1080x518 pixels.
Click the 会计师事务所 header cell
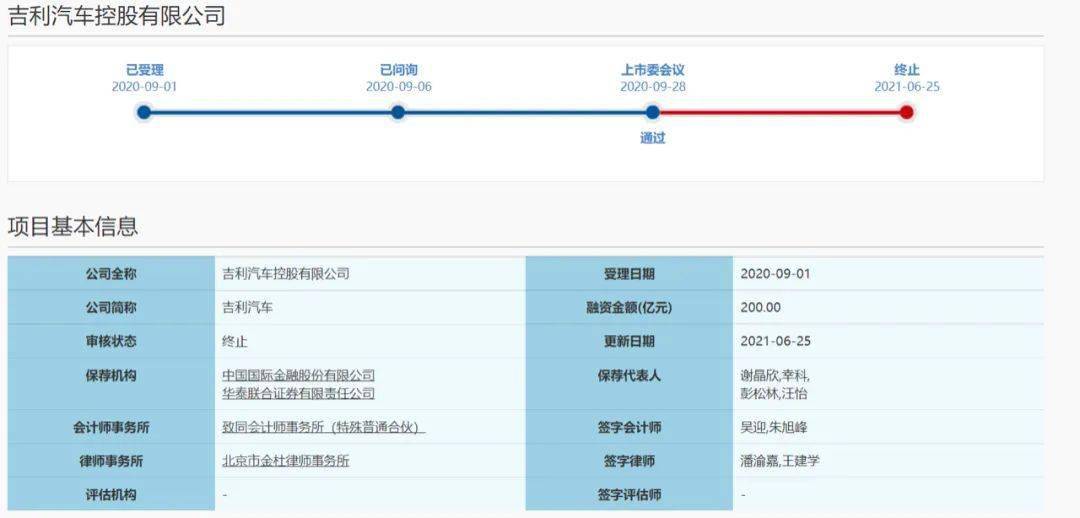[111, 427]
